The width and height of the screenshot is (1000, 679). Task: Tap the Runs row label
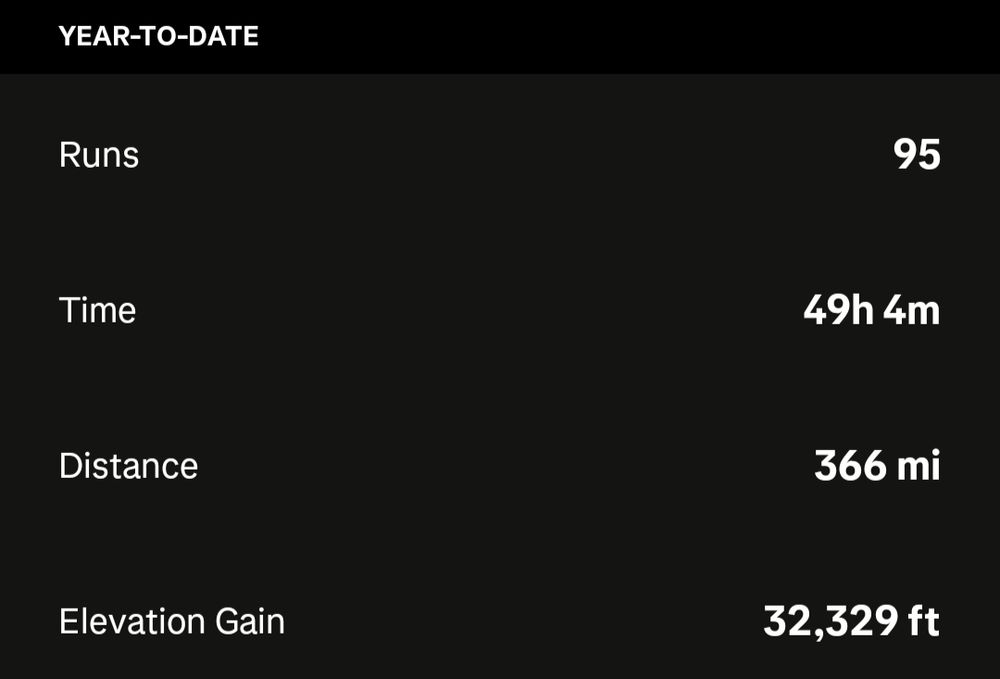click(x=99, y=155)
